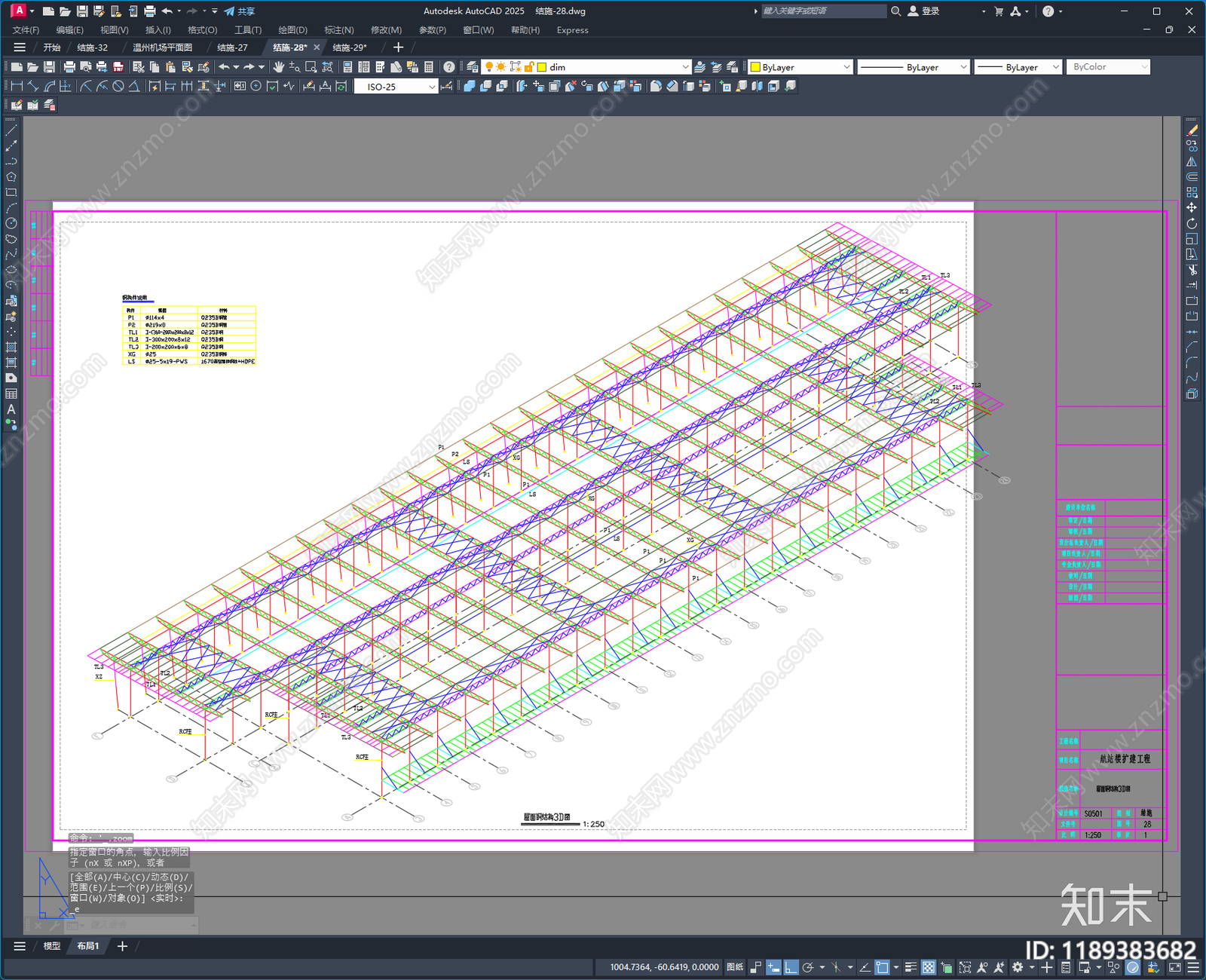The image size is (1206, 980).
Task: Switch to the 模型 model tab
Action: (52, 946)
